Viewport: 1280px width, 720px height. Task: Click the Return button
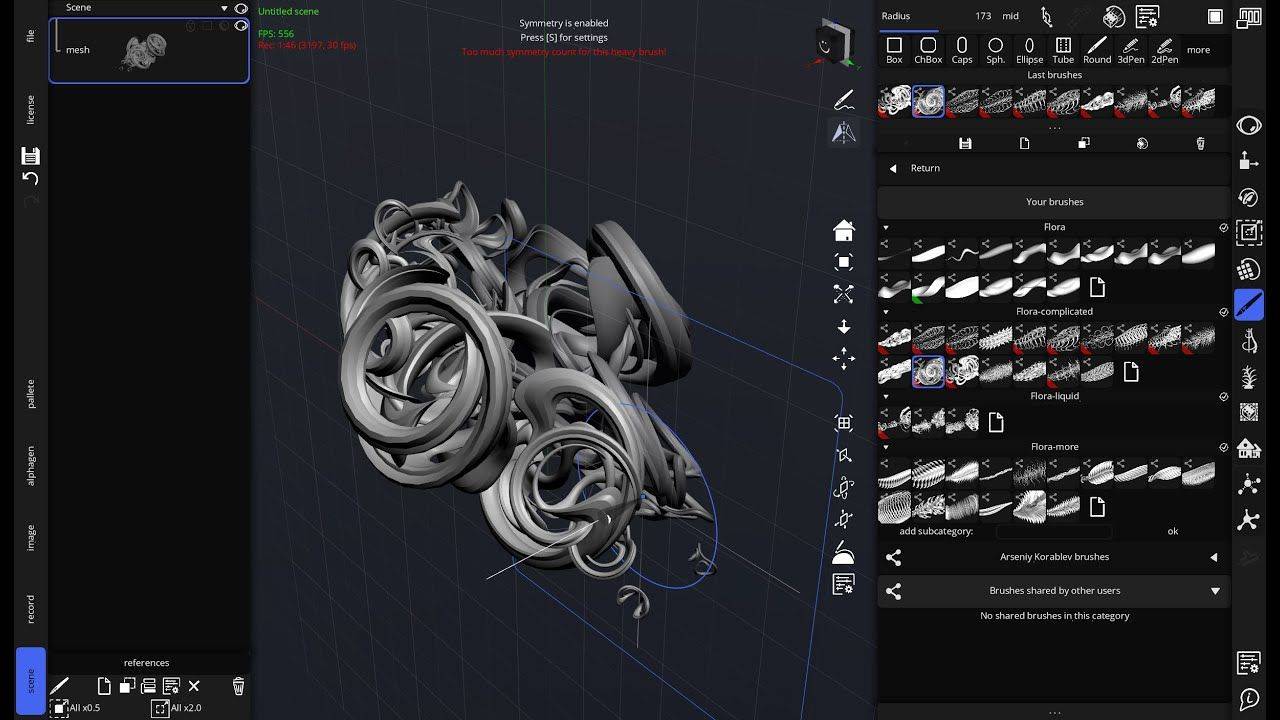(1054, 168)
